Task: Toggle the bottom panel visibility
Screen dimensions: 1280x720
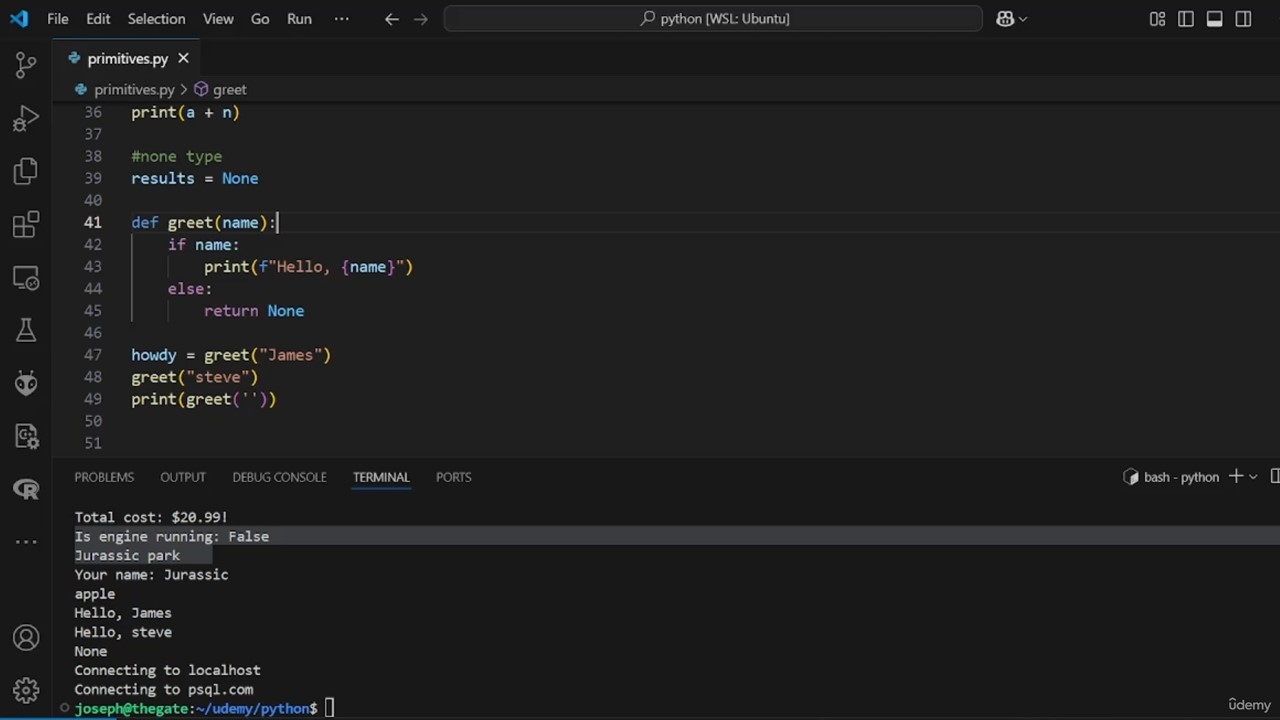Action: tap(1214, 19)
